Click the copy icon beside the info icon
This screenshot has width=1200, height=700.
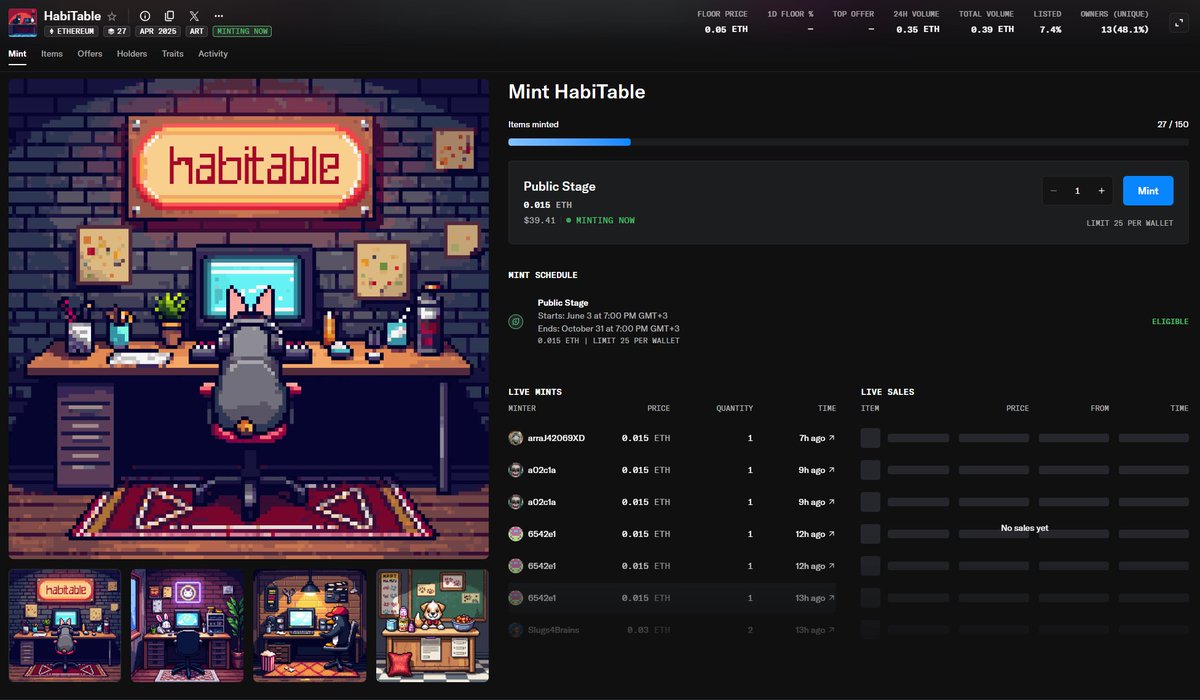169,16
